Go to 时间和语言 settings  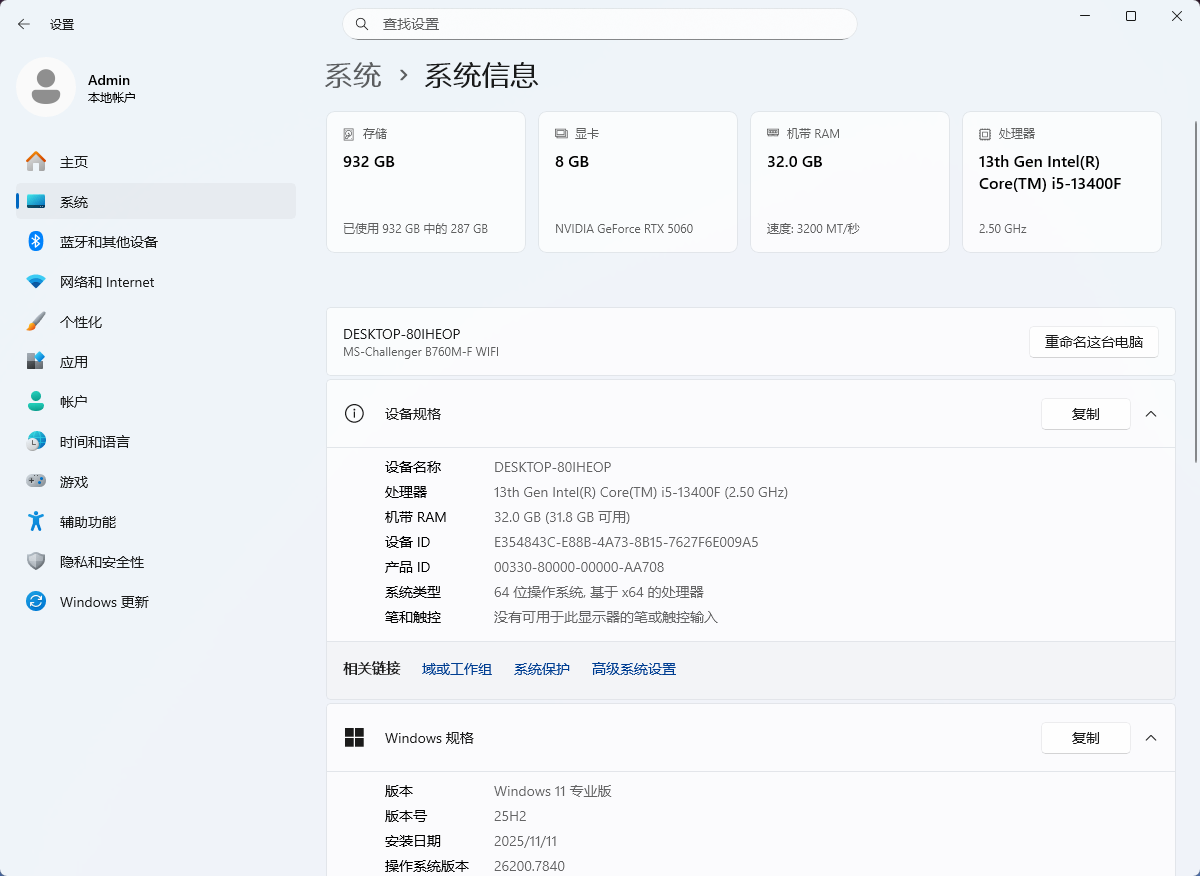point(94,442)
